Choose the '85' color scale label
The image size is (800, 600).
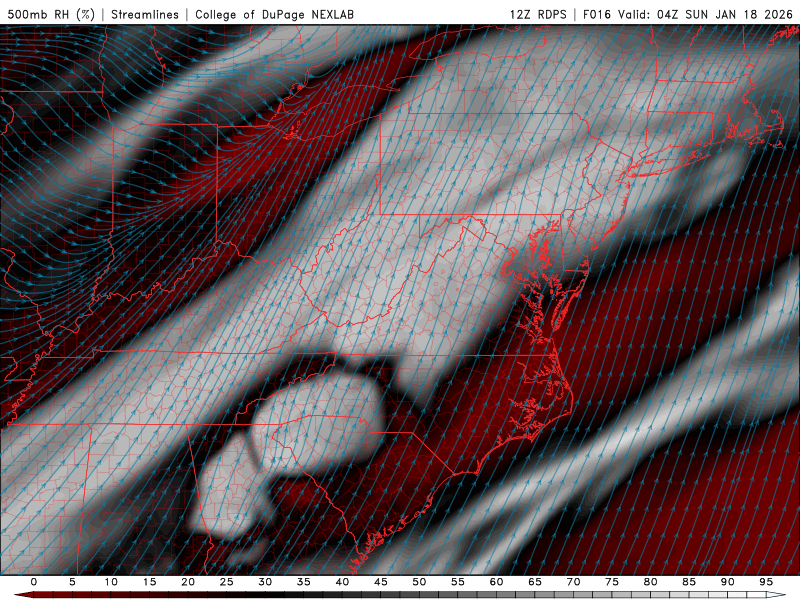tap(689, 582)
